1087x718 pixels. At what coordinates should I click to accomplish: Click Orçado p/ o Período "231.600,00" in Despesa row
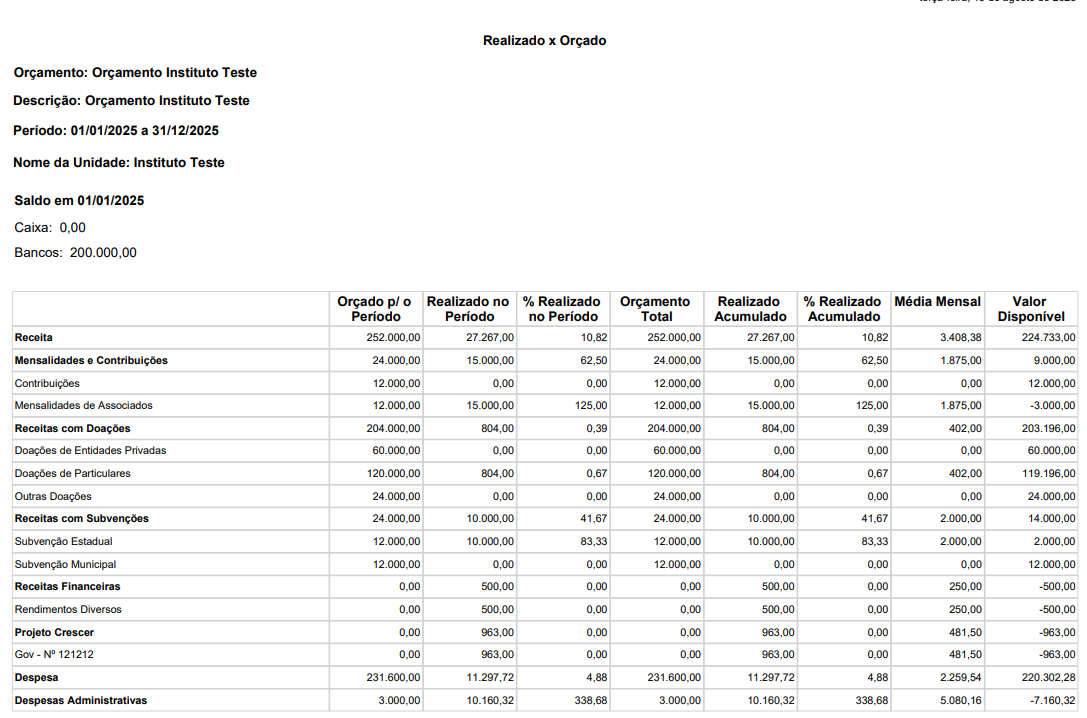[x=393, y=677]
